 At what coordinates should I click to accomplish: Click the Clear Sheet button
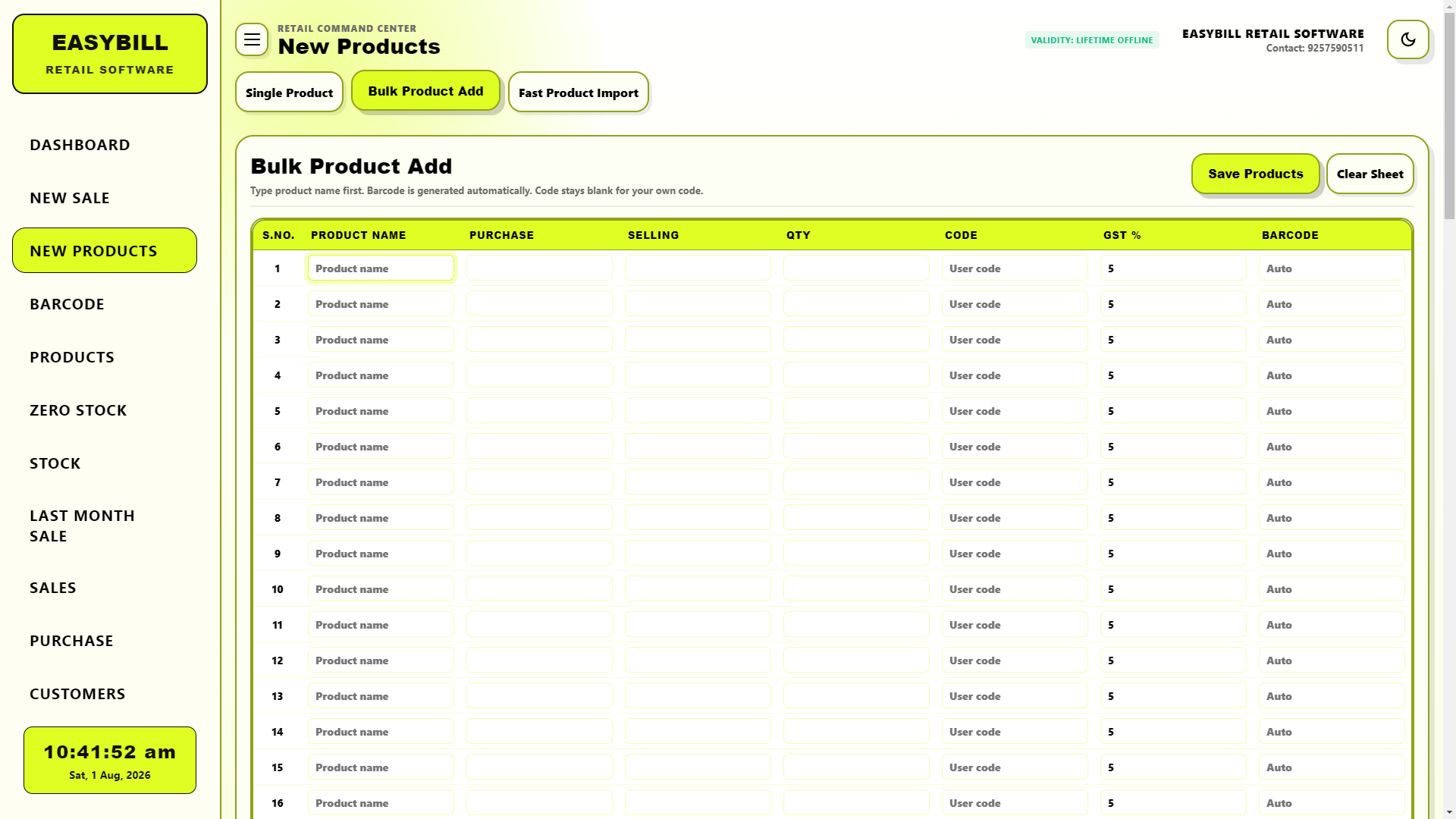point(1370,174)
